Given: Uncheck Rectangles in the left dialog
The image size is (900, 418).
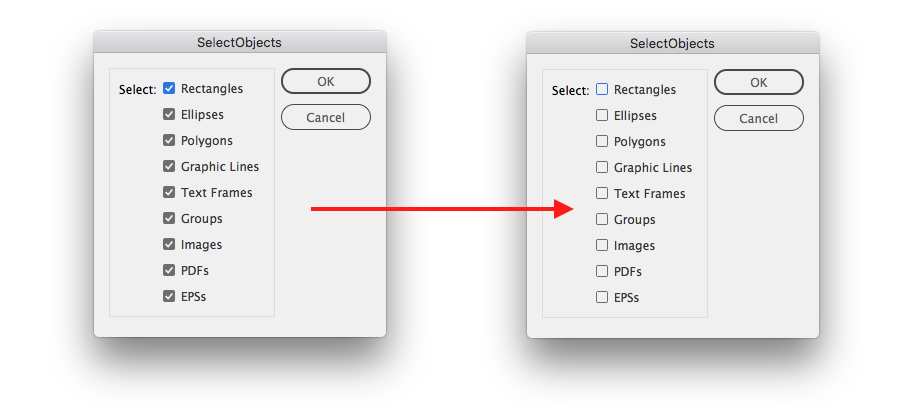Looking at the screenshot, I should click(169, 89).
